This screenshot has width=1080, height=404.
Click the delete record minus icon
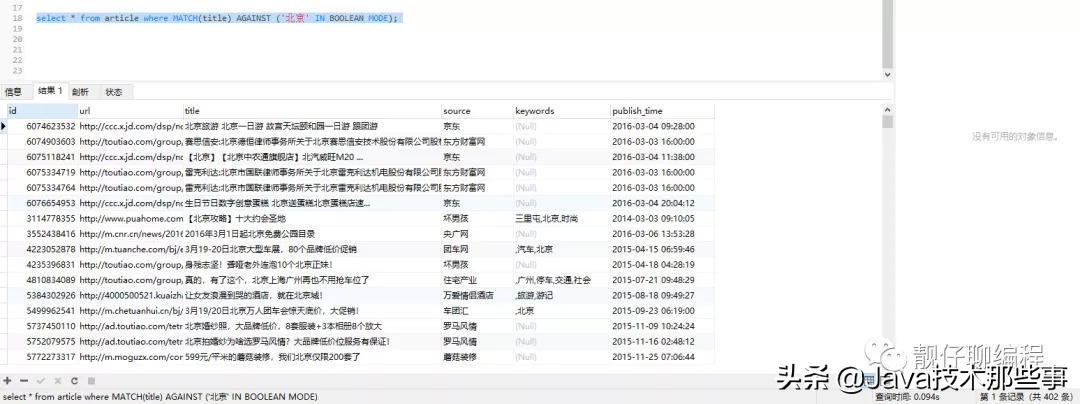(x=24, y=381)
